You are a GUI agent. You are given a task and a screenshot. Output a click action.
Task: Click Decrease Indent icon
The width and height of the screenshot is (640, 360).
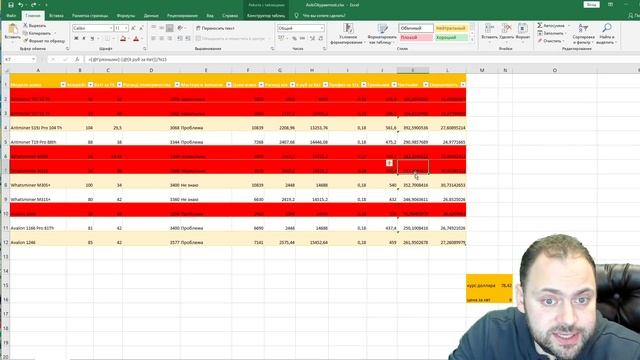click(x=180, y=38)
